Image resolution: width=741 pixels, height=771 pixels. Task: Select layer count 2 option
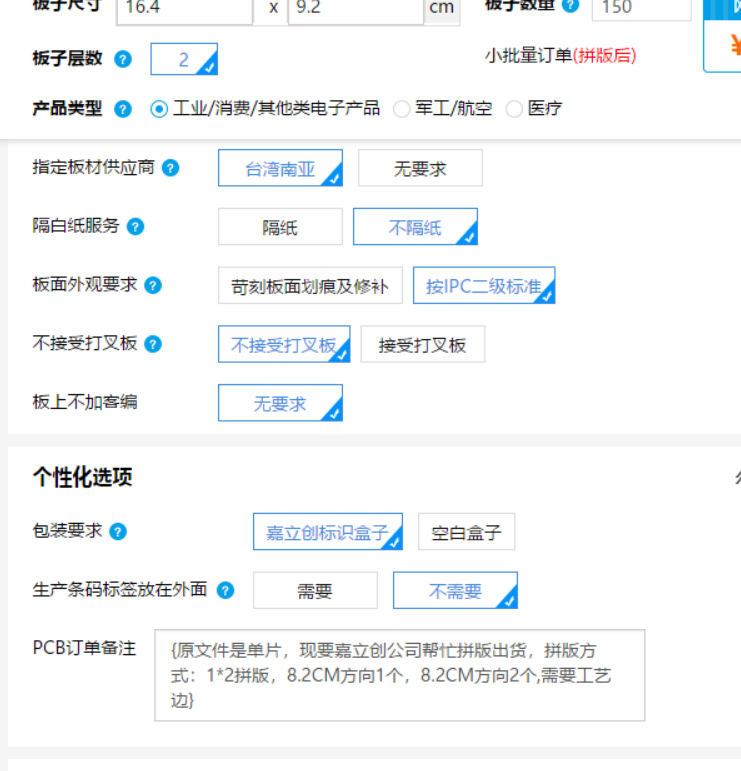(x=184, y=59)
